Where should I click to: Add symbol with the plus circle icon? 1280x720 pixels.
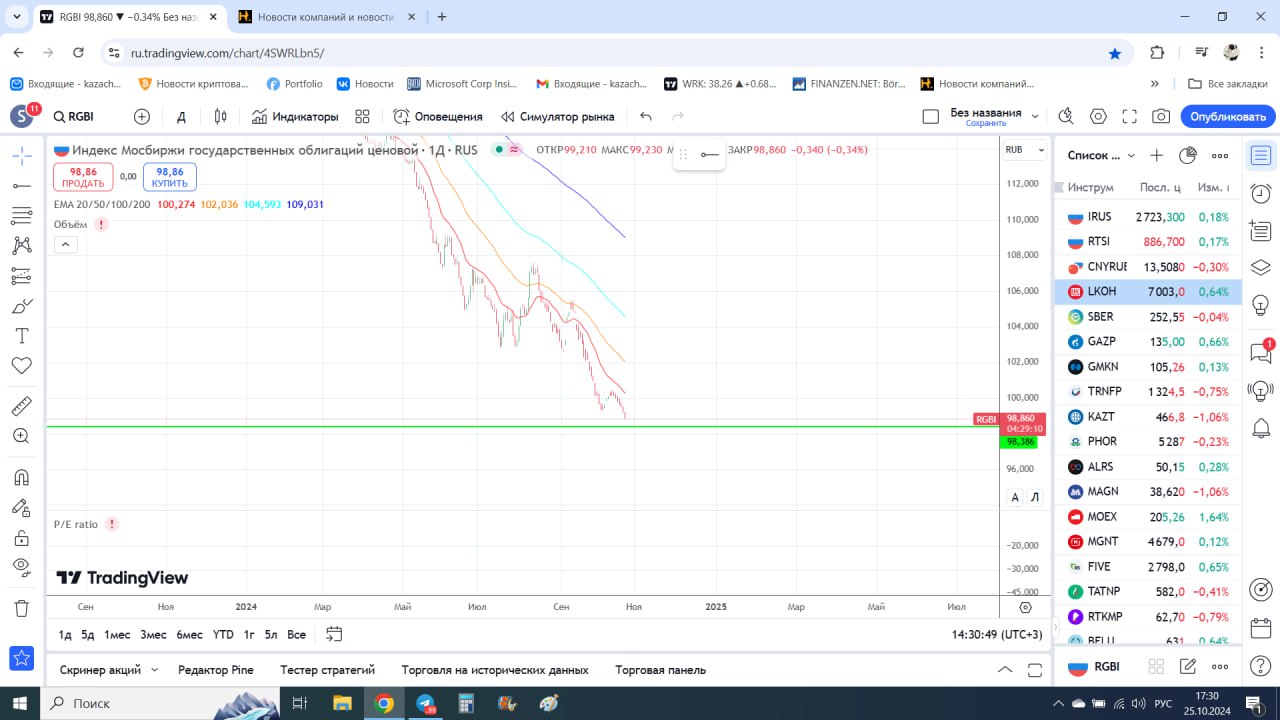142,116
